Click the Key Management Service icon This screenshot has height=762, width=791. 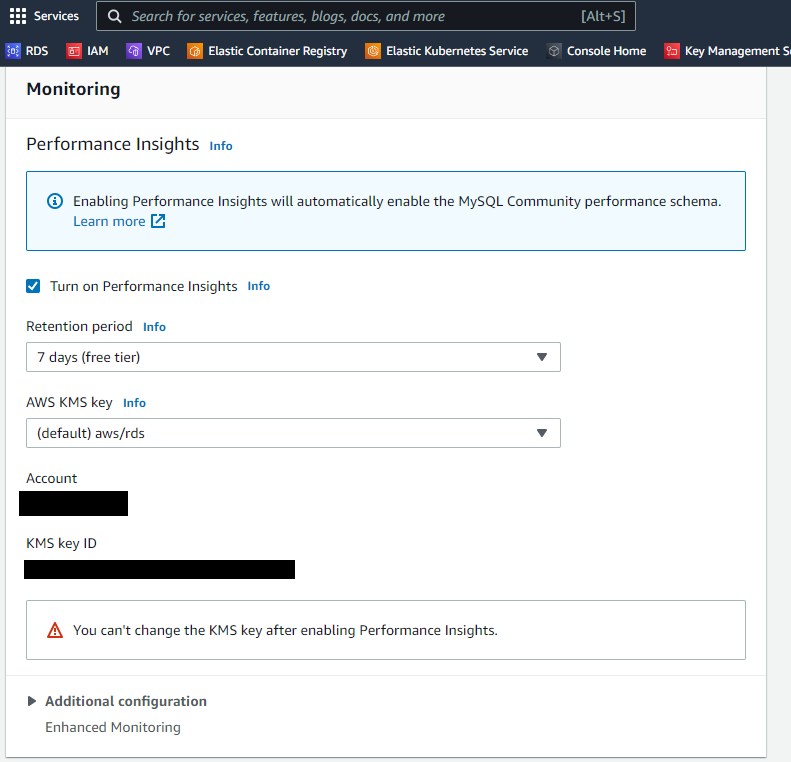point(672,51)
